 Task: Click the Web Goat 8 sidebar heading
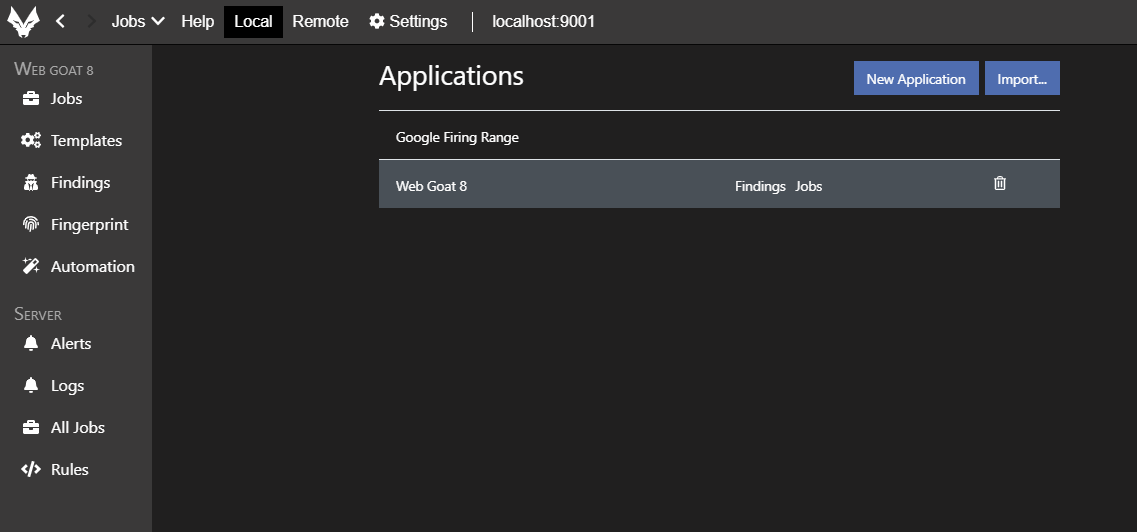[54, 70]
